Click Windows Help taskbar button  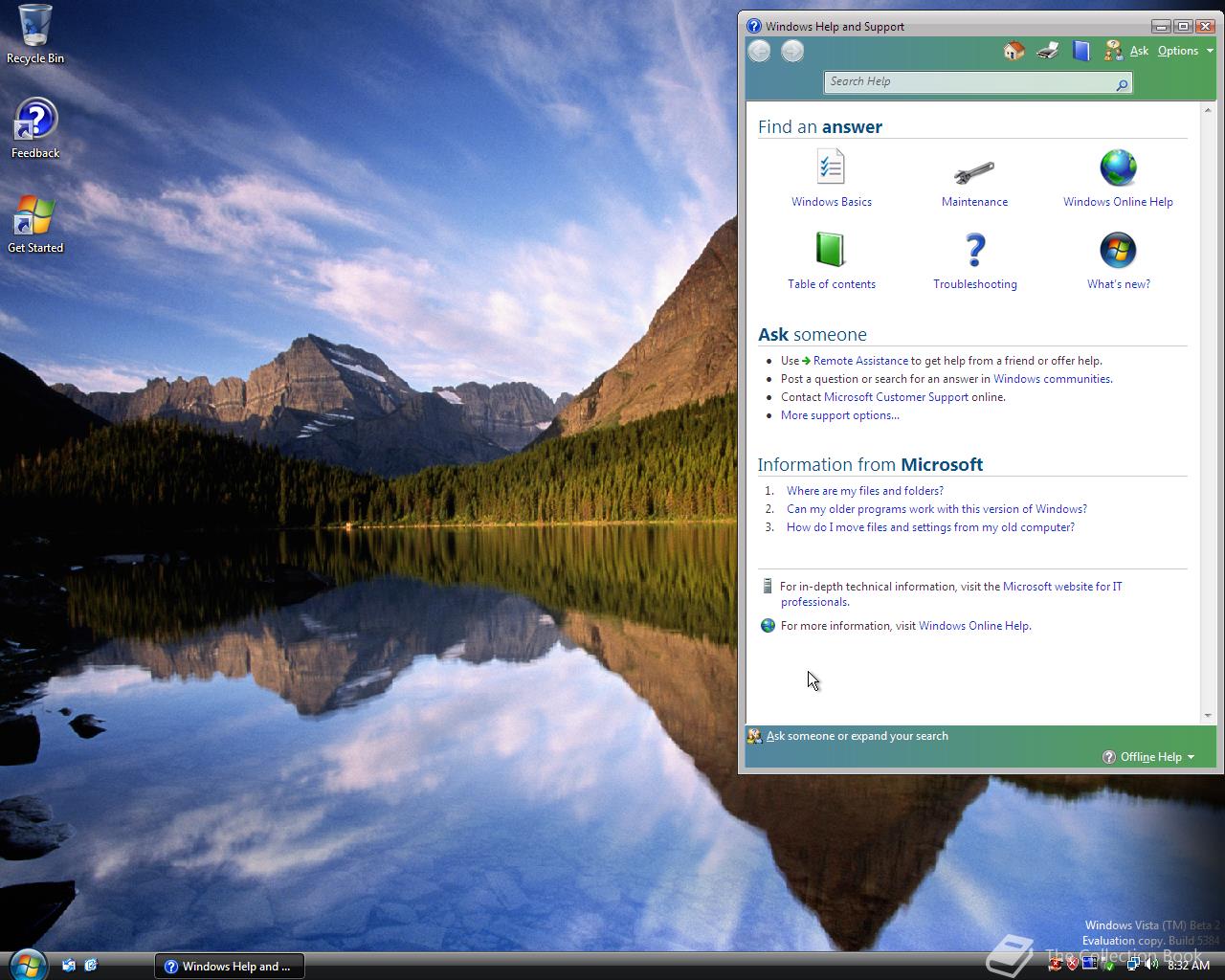(x=229, y=967)
